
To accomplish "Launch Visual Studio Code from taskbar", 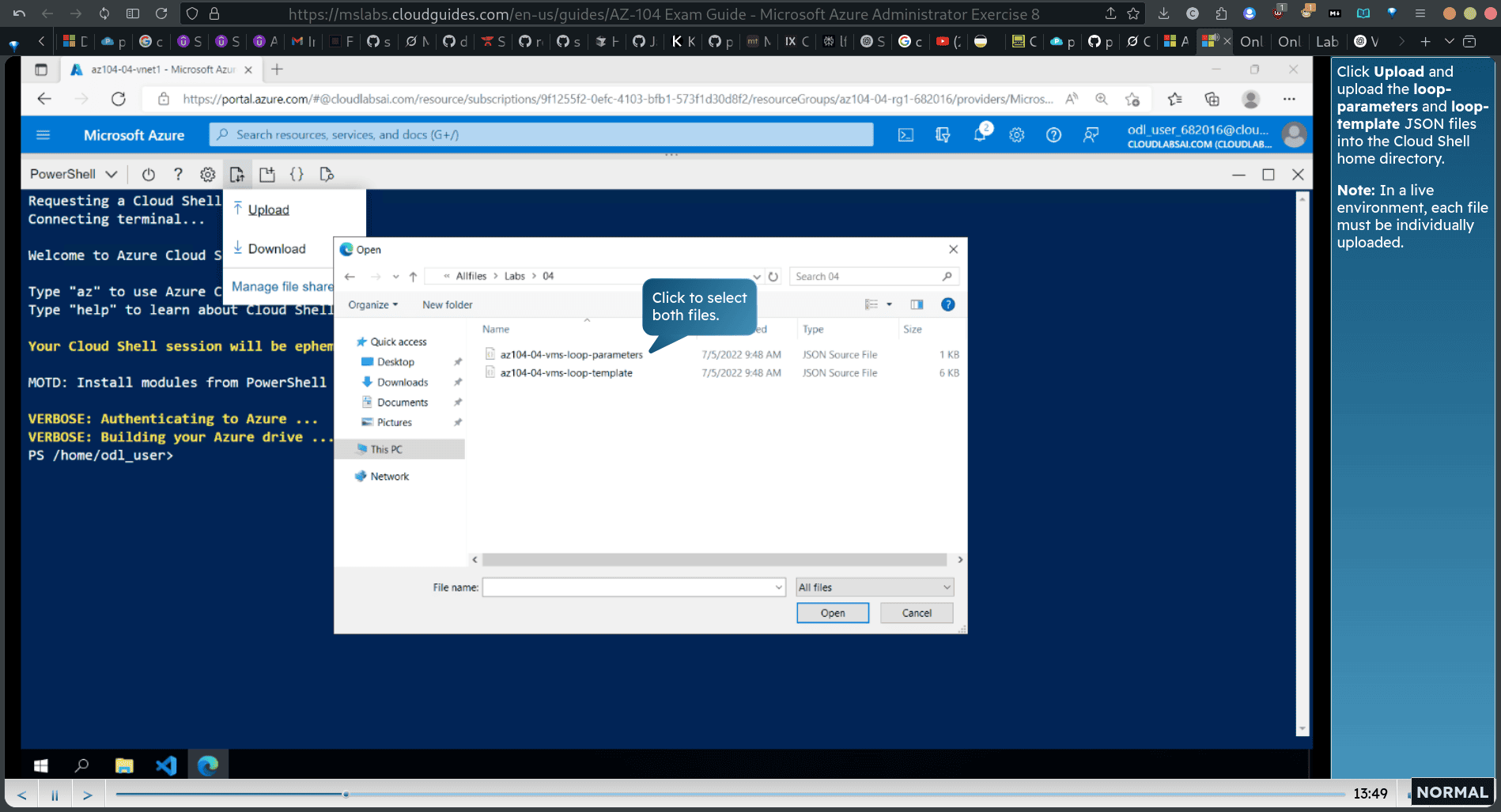I will [166, 765].
